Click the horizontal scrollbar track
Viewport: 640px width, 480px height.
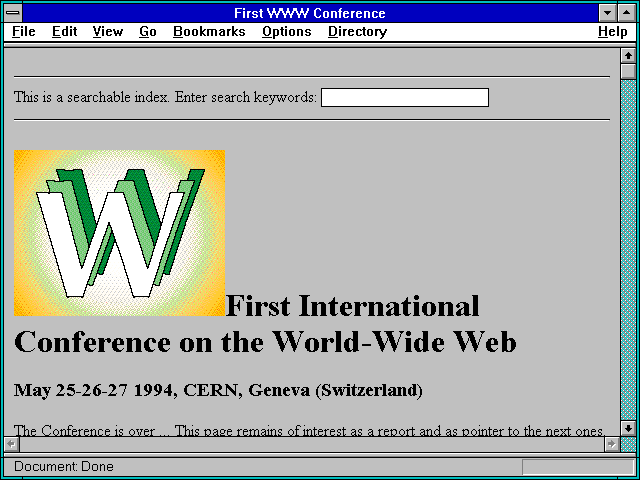click(312, 444)
